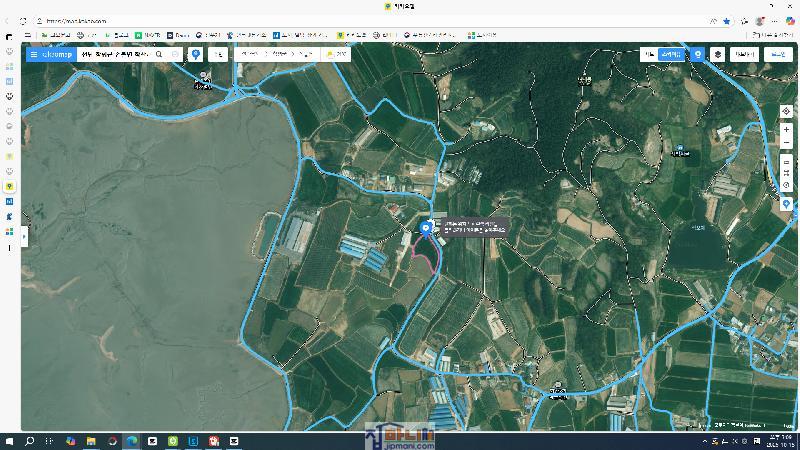The width and height of the screenshot is (800, 450).
Task: Open the map layers stack icon
Action: click(717, 54)
